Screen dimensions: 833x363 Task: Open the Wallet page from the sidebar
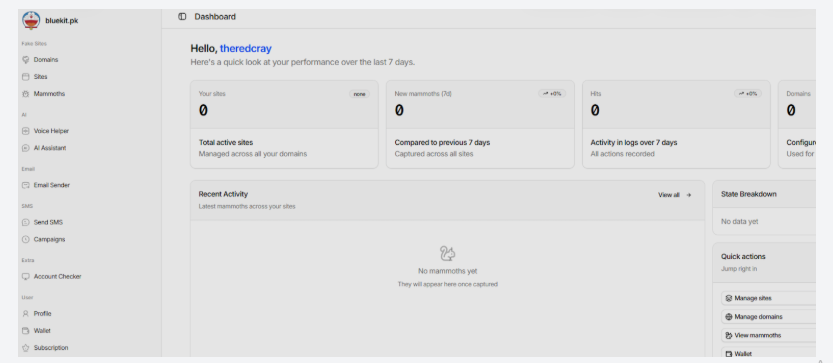tap(42, 331)
